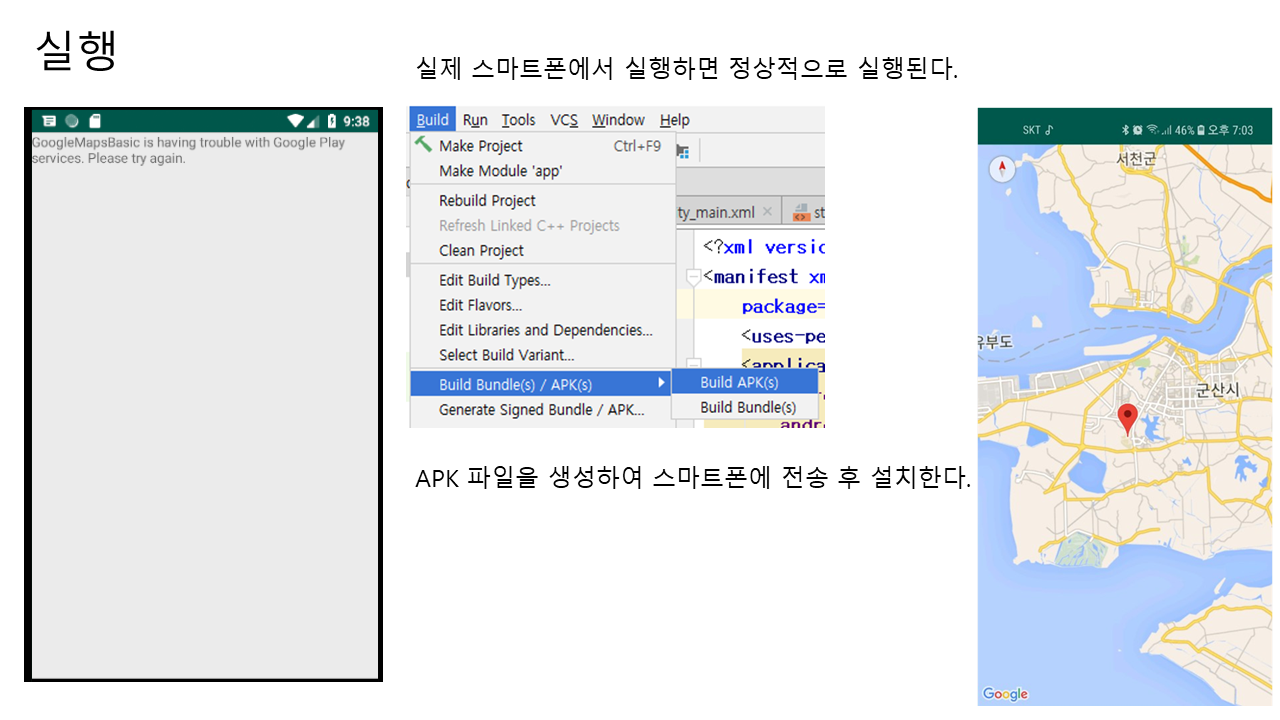The image size is (1280, 720).
Task: Expand Build Bundle(s) / APK(s) submenu arrow
Action: [x=661, y=384]
